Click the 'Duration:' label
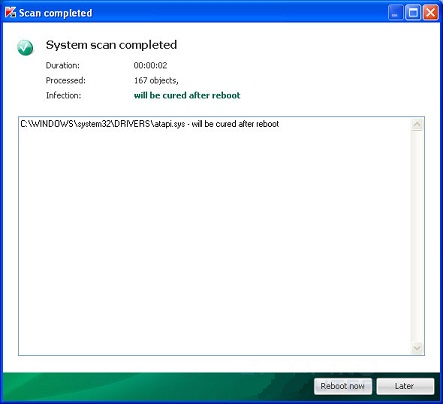 (63, 65)
